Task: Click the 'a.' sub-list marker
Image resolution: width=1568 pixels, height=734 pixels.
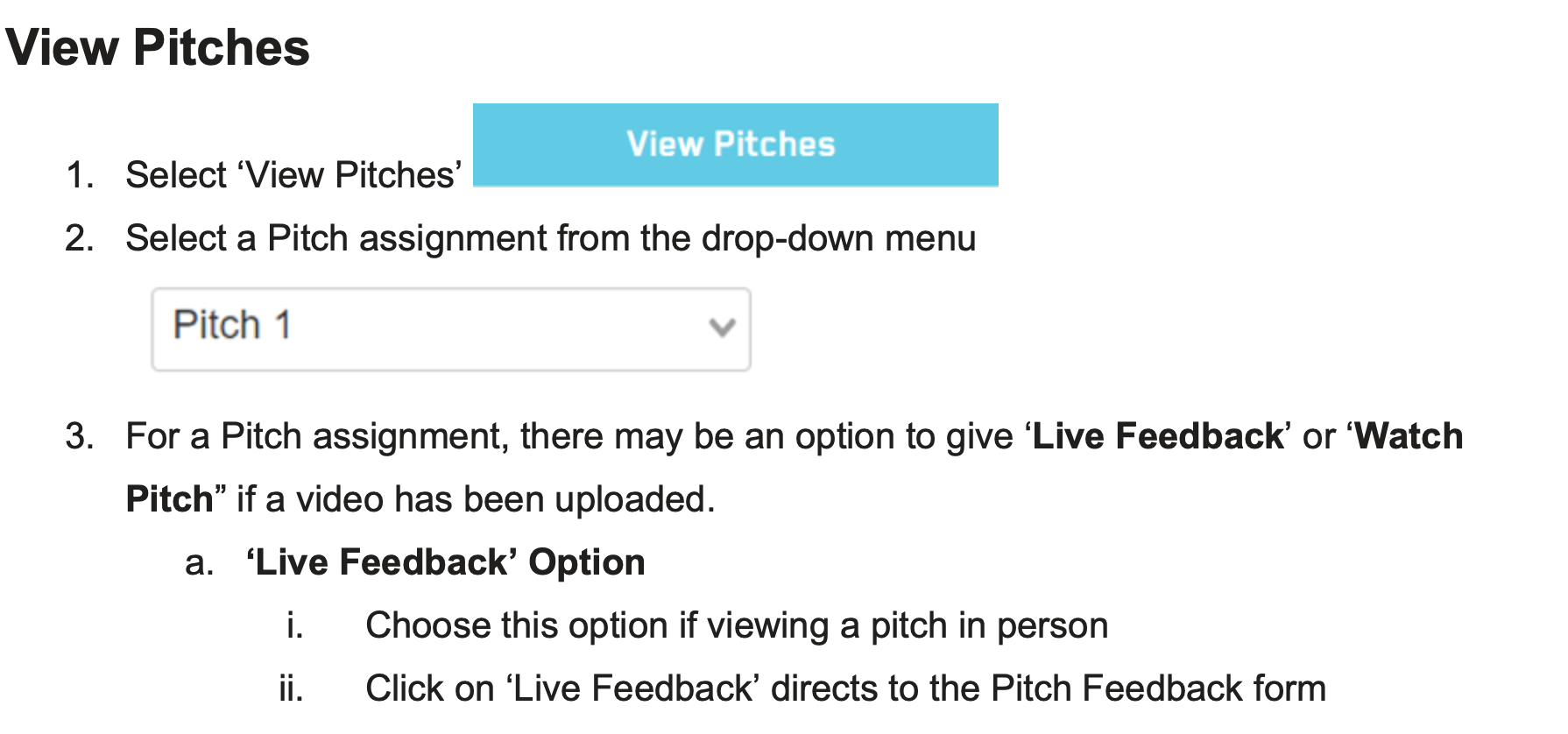Action: [199, 562]
